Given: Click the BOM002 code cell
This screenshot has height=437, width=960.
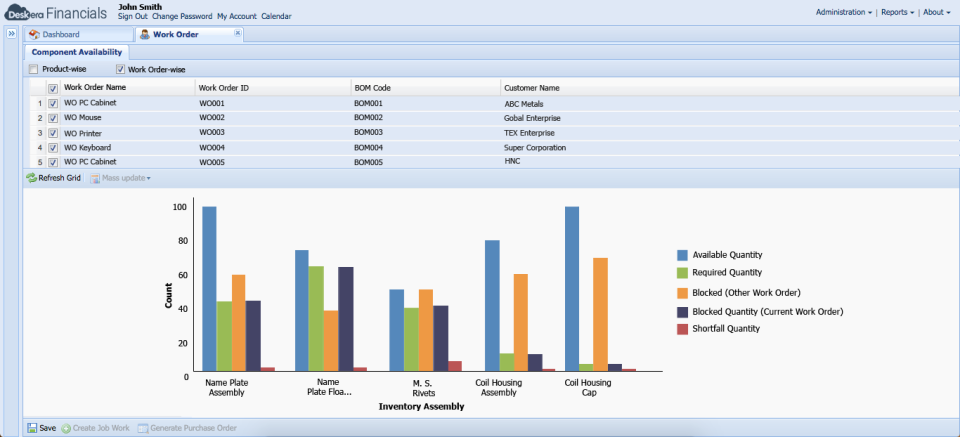Looking at the screenshot, I should 369,118.
